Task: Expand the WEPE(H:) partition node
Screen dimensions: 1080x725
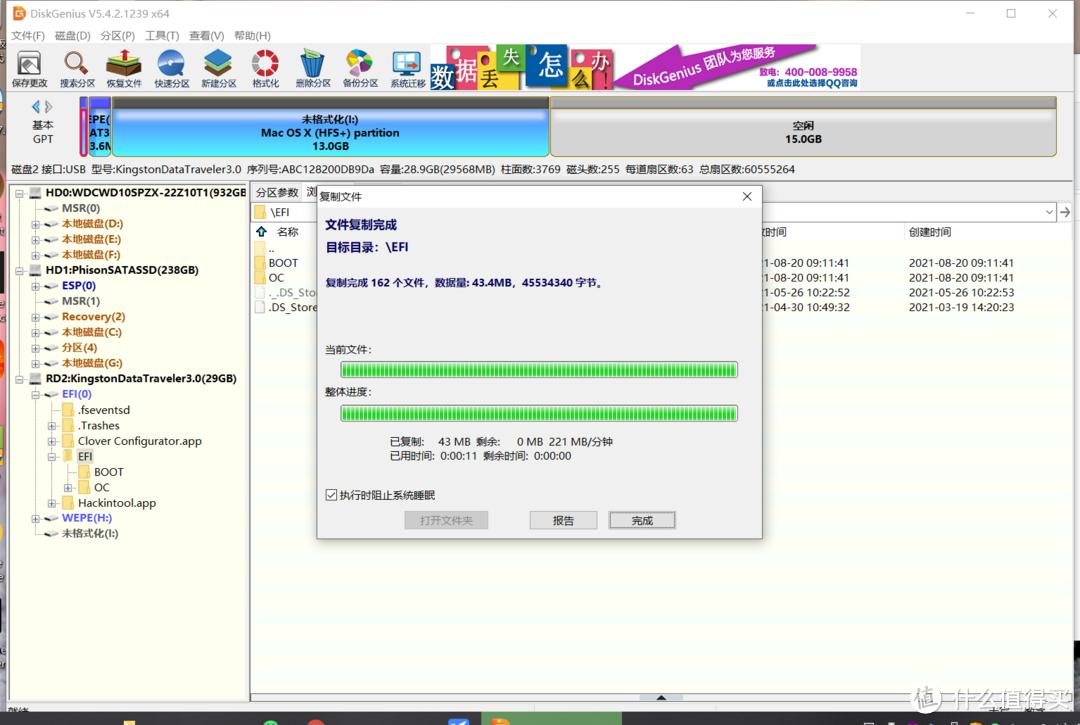Action: (35, 518)
